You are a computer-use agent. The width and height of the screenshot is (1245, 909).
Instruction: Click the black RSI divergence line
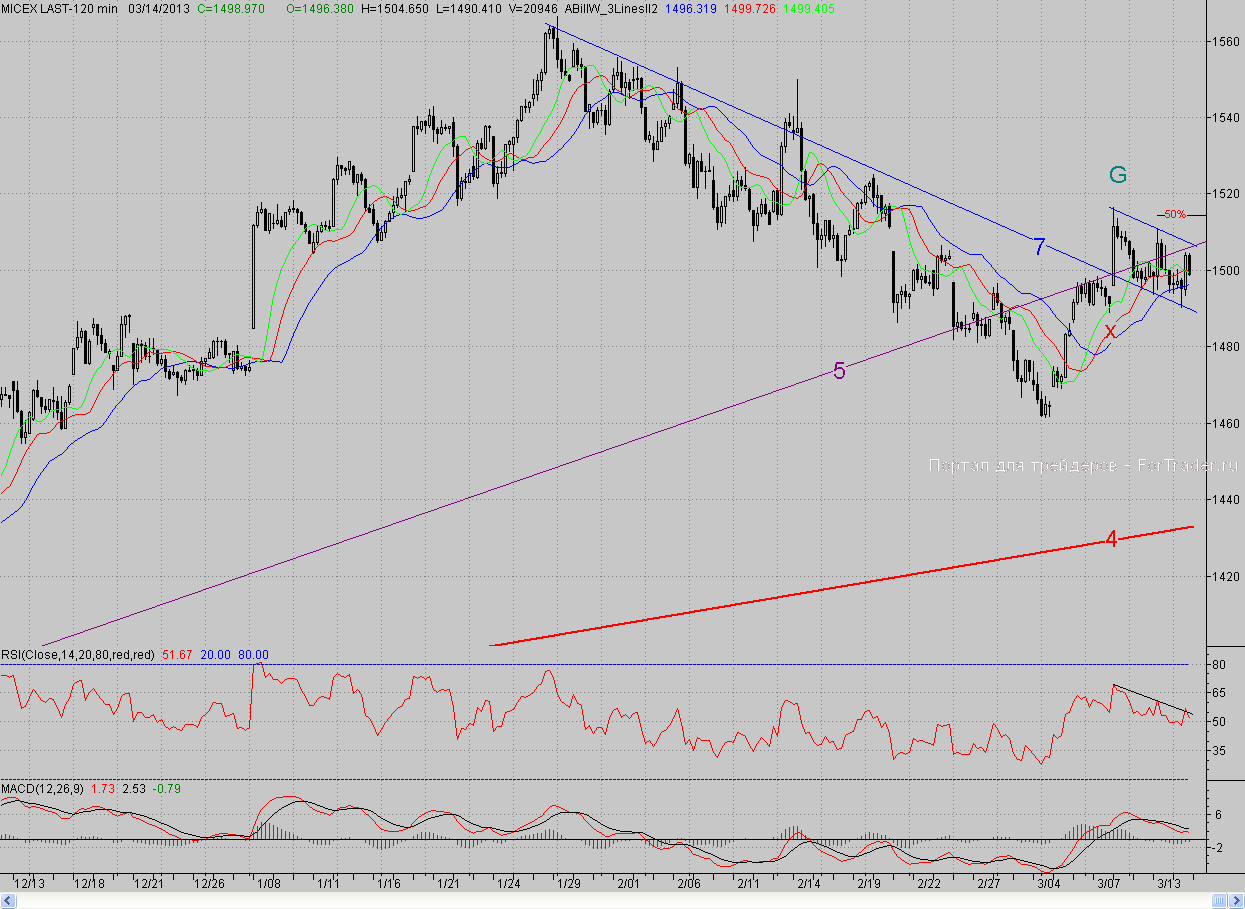(1150, 698)
